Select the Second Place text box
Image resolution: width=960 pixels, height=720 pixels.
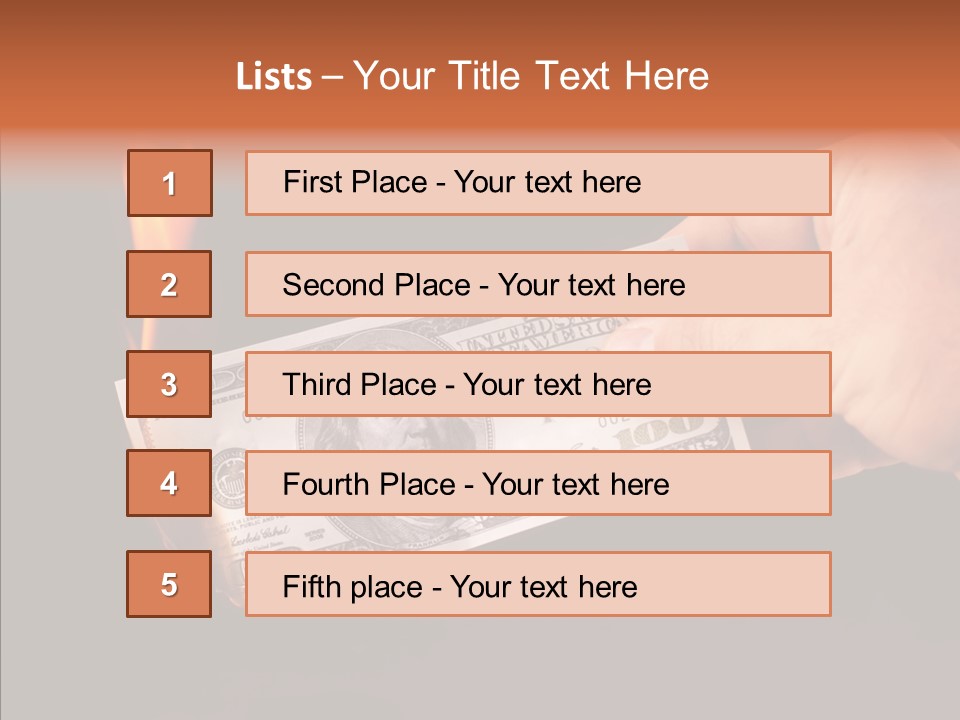(538, 284)
